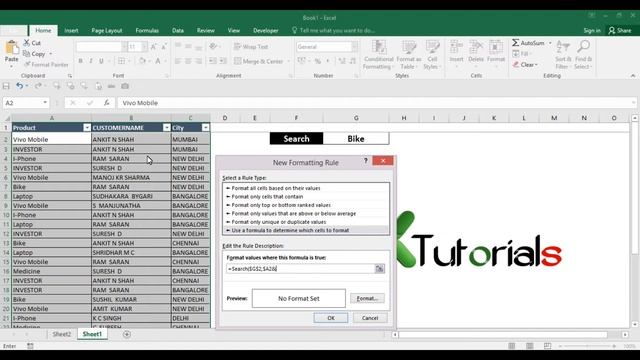Click the AutoSum sigma icon

(516, 42)
